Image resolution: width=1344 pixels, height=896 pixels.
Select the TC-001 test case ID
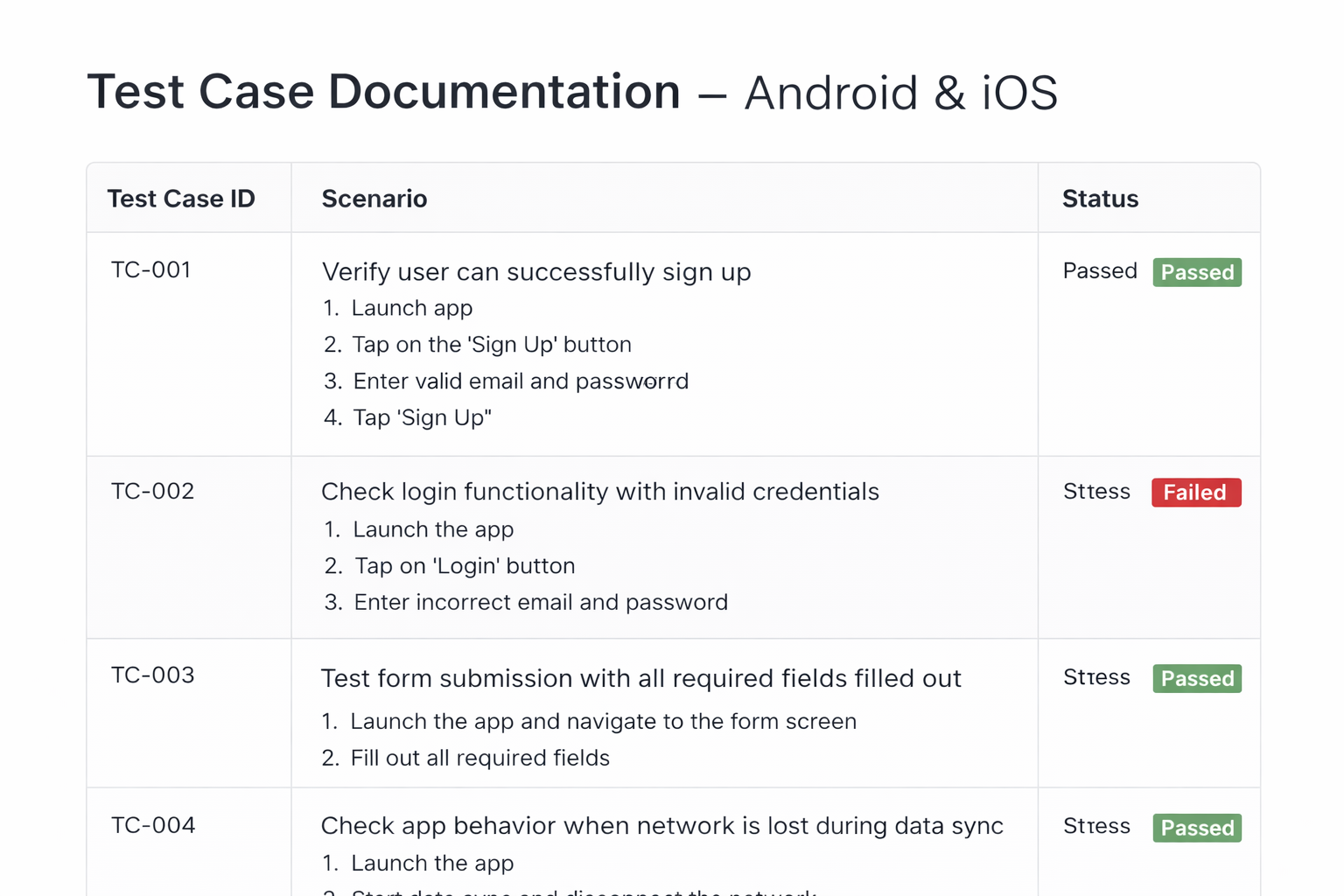(x=151, y=269)
